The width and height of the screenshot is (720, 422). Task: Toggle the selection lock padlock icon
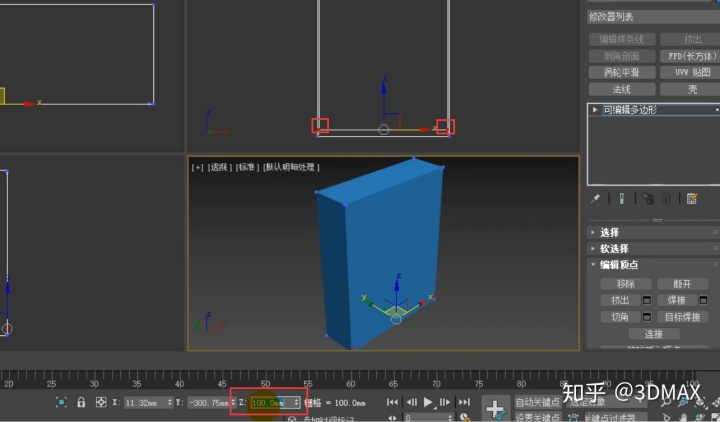[x=81, y=402]
